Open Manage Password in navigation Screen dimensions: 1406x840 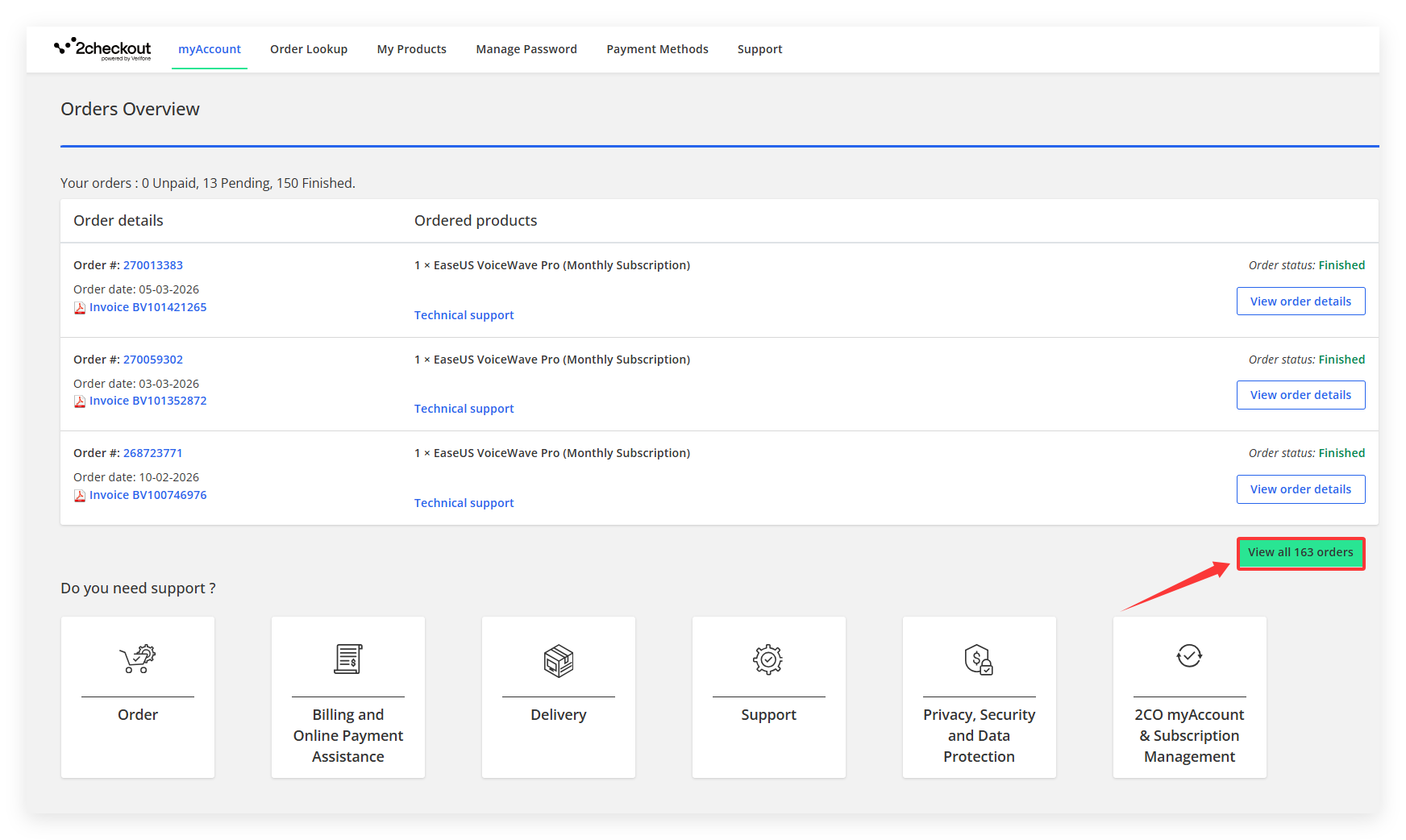526,49
